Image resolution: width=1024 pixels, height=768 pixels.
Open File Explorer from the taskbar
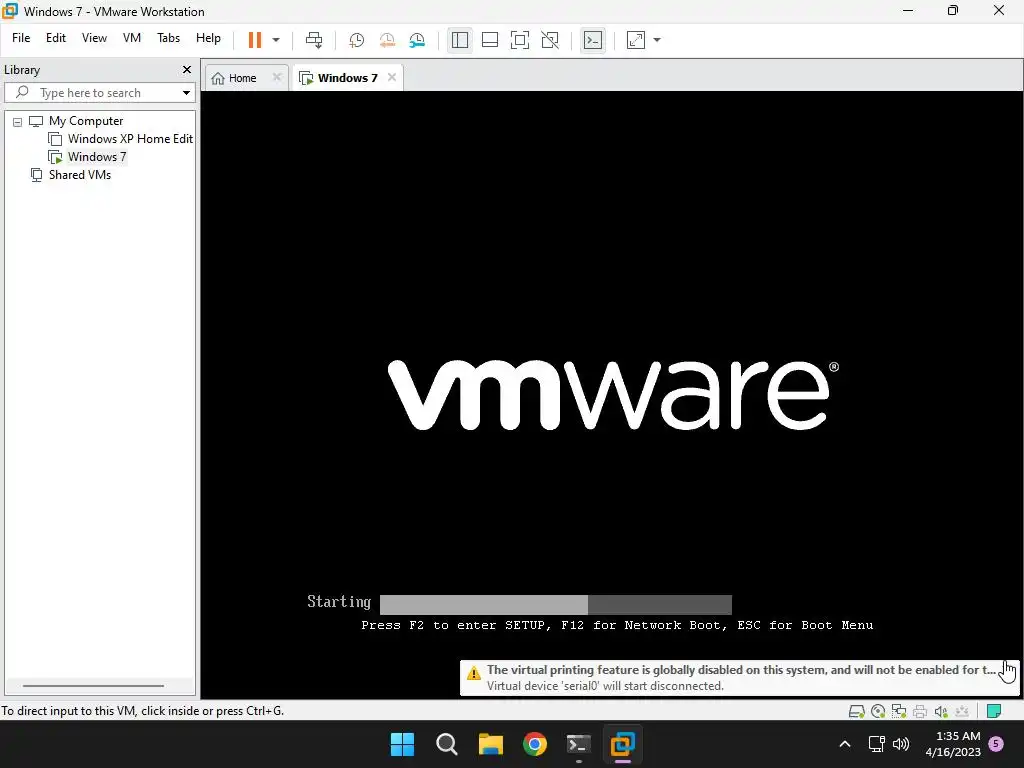click(490, 744)
